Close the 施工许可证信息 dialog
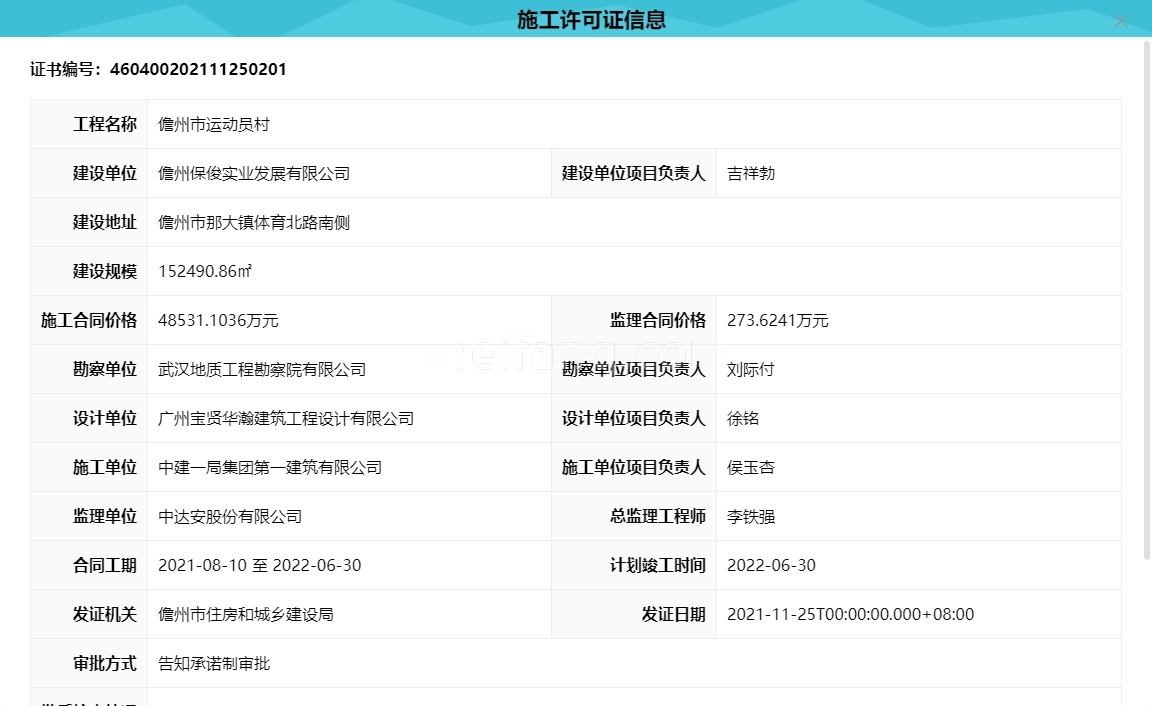The image size is (1152, 706). [1121, 22]
